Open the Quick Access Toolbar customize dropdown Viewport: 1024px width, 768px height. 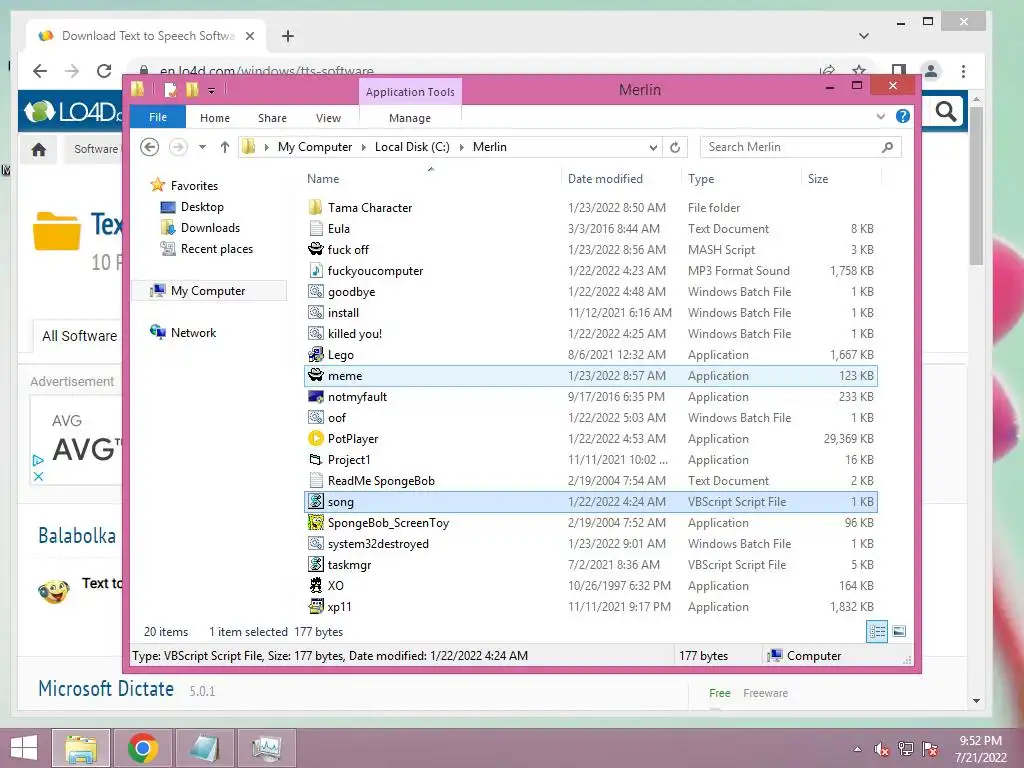coord(212,91)
